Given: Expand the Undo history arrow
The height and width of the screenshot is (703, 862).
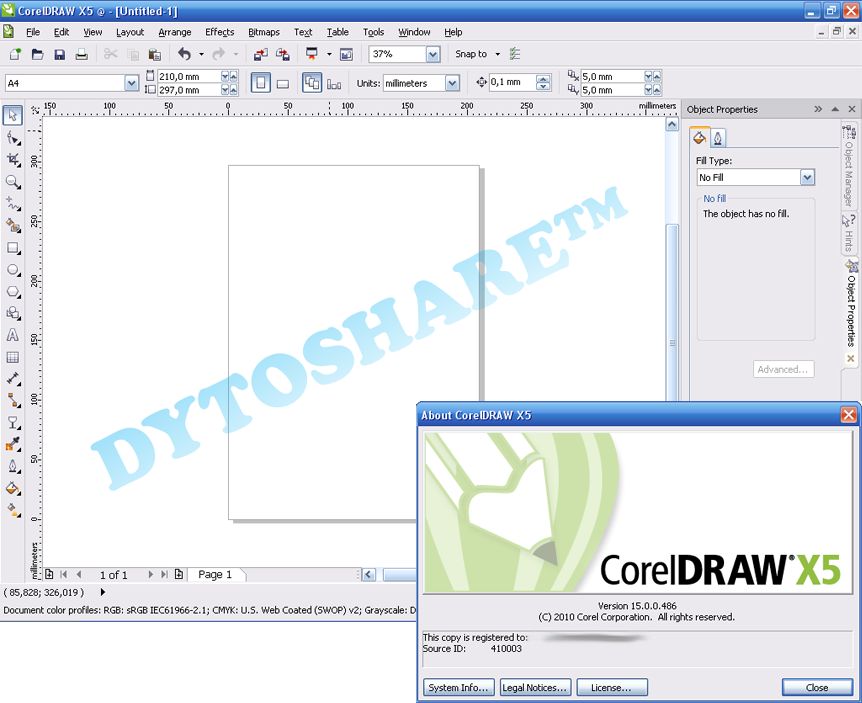Looking at the screenshot, I should [201, 54].
